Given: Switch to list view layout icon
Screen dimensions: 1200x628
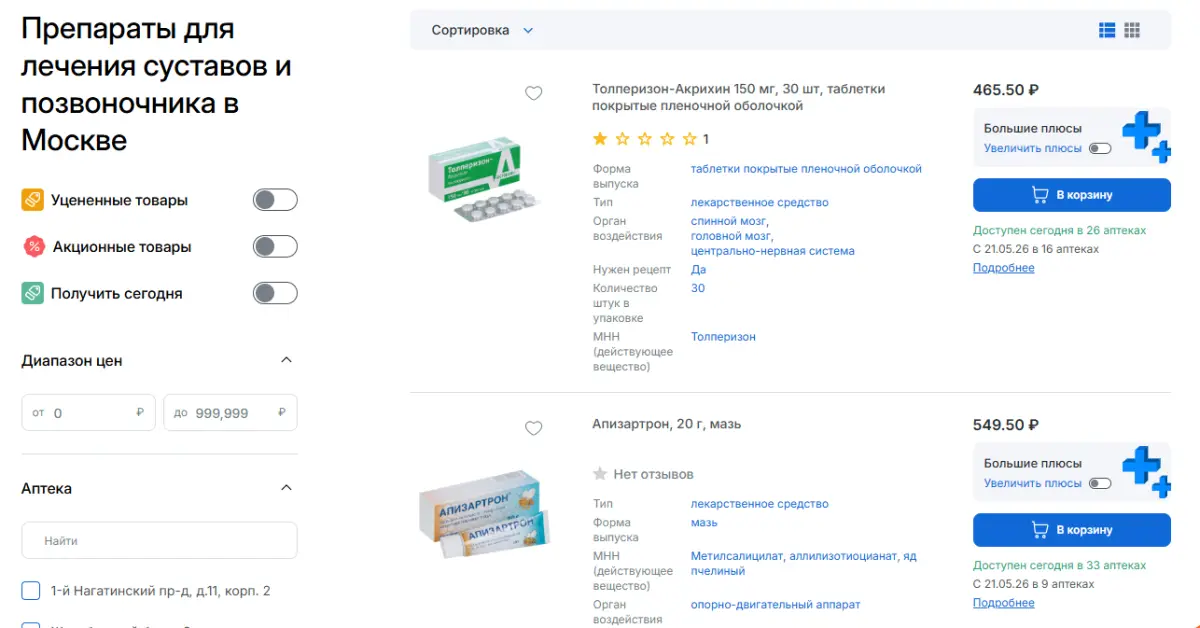Looking at the screenshot, I should click(1107, 30).
